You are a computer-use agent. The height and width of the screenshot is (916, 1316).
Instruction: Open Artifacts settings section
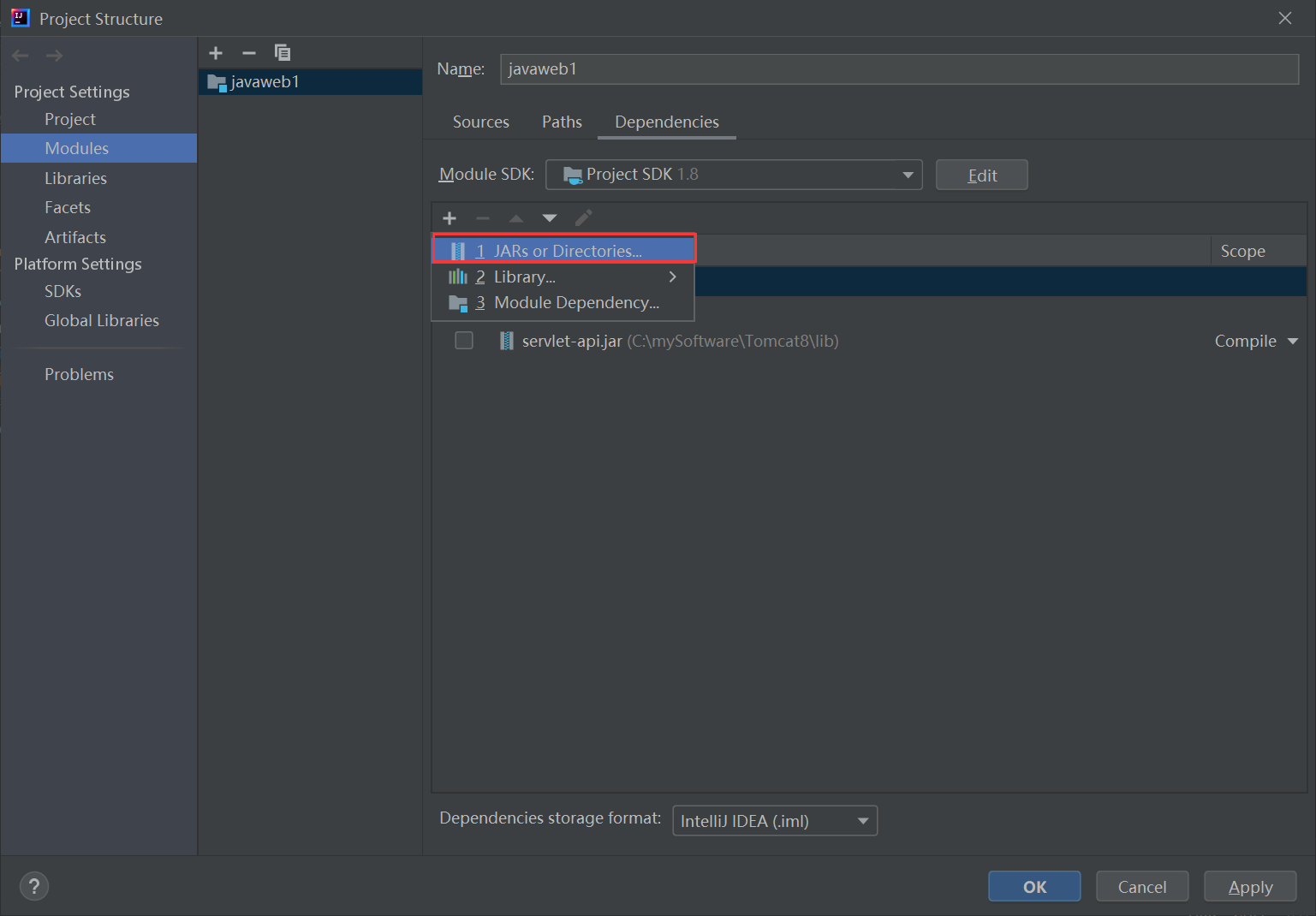pos(98,237)
